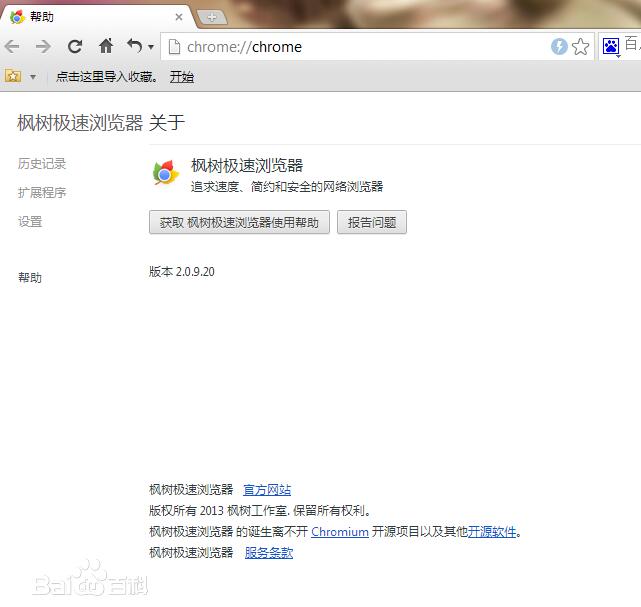Close the 帮助 tab
The height and width of the screenshot is (607, 641).
(180, 17)
